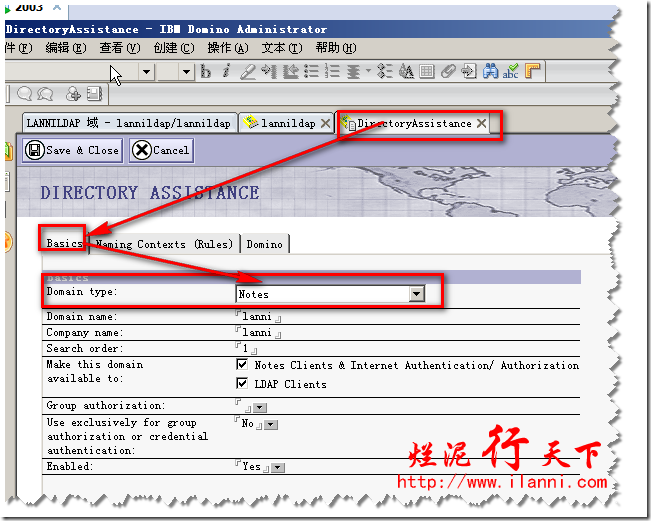Toggle bold text formatting
The image size is (651, 521).
(206, 71)
